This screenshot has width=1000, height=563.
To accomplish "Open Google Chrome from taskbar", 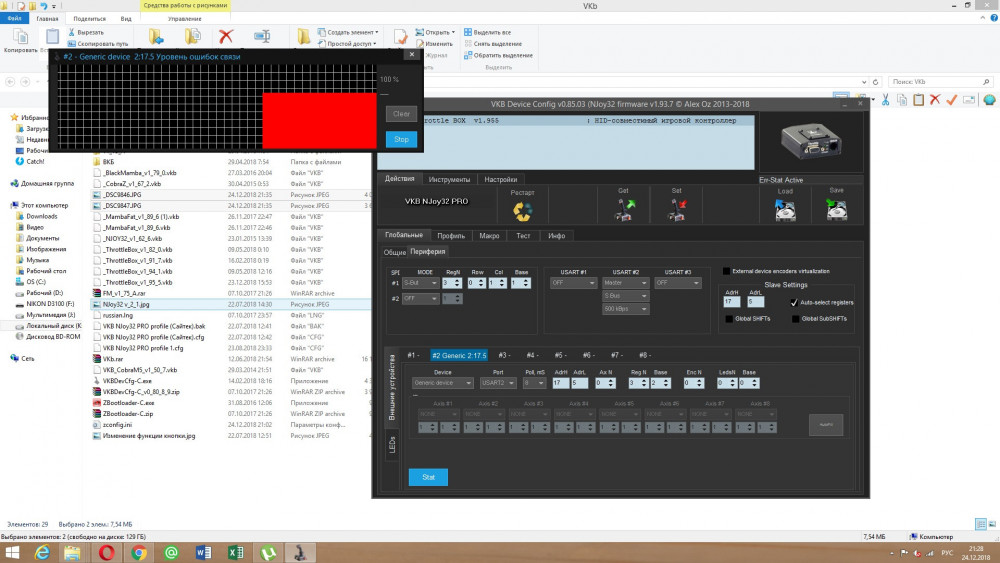I will pos(138,552).
